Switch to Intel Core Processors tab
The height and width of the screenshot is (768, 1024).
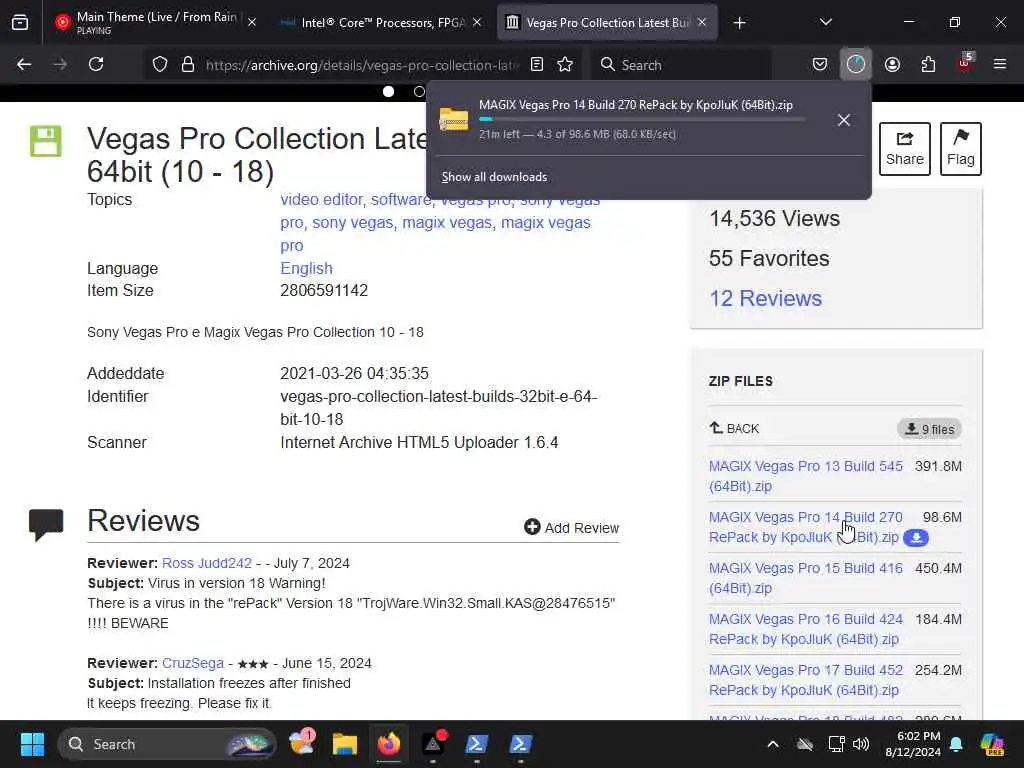point(382,23)
